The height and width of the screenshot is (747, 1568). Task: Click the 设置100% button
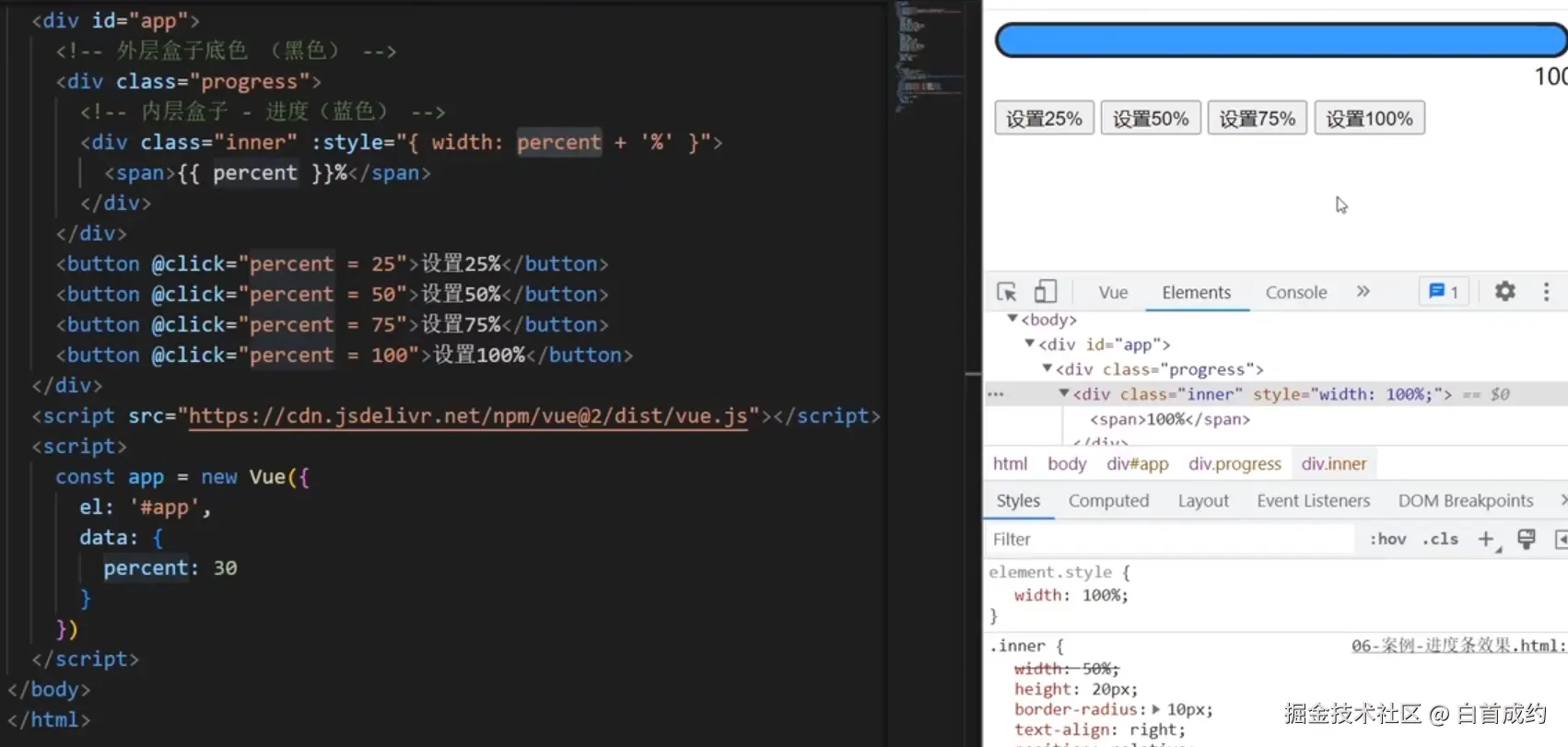[x=1369, y=118]
